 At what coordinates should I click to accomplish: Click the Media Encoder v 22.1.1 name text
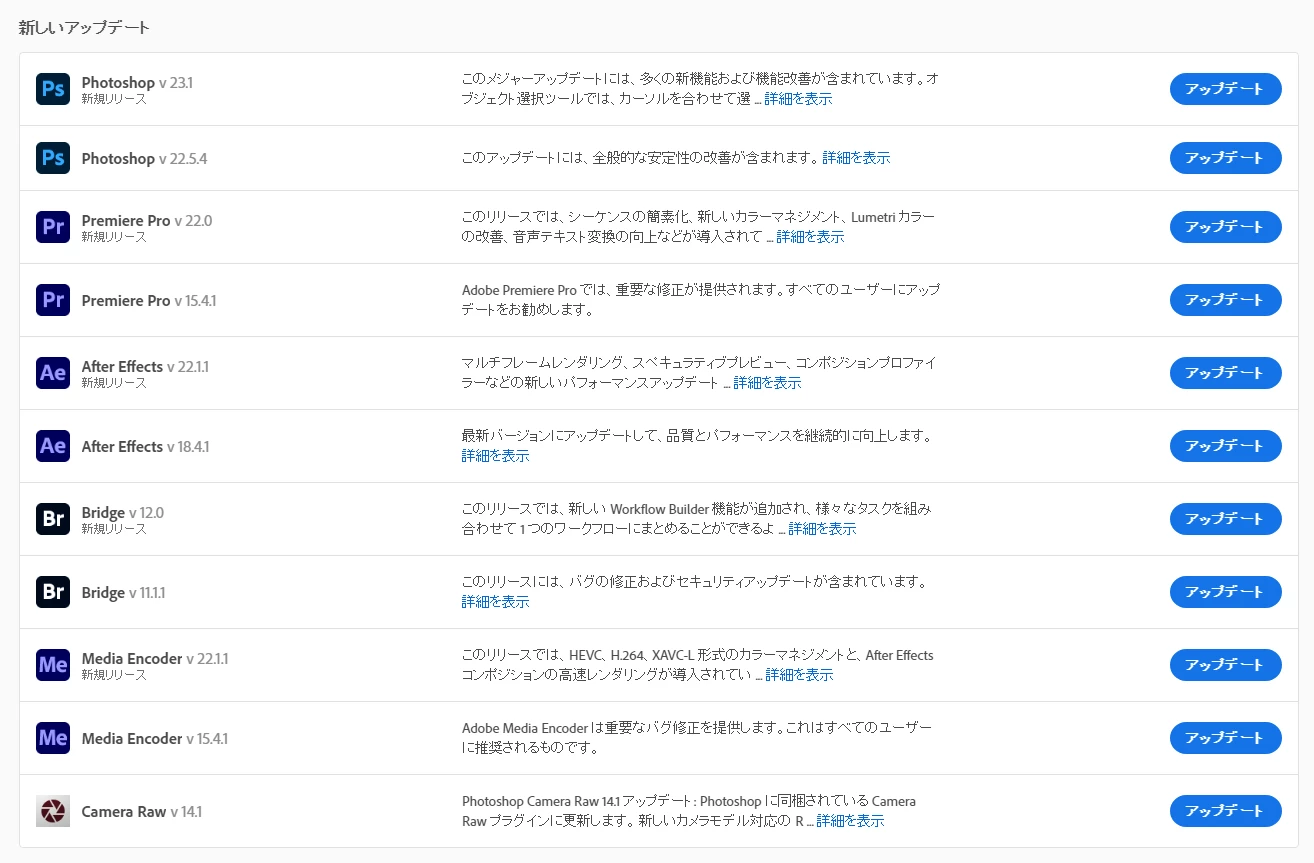coord(155,659)
